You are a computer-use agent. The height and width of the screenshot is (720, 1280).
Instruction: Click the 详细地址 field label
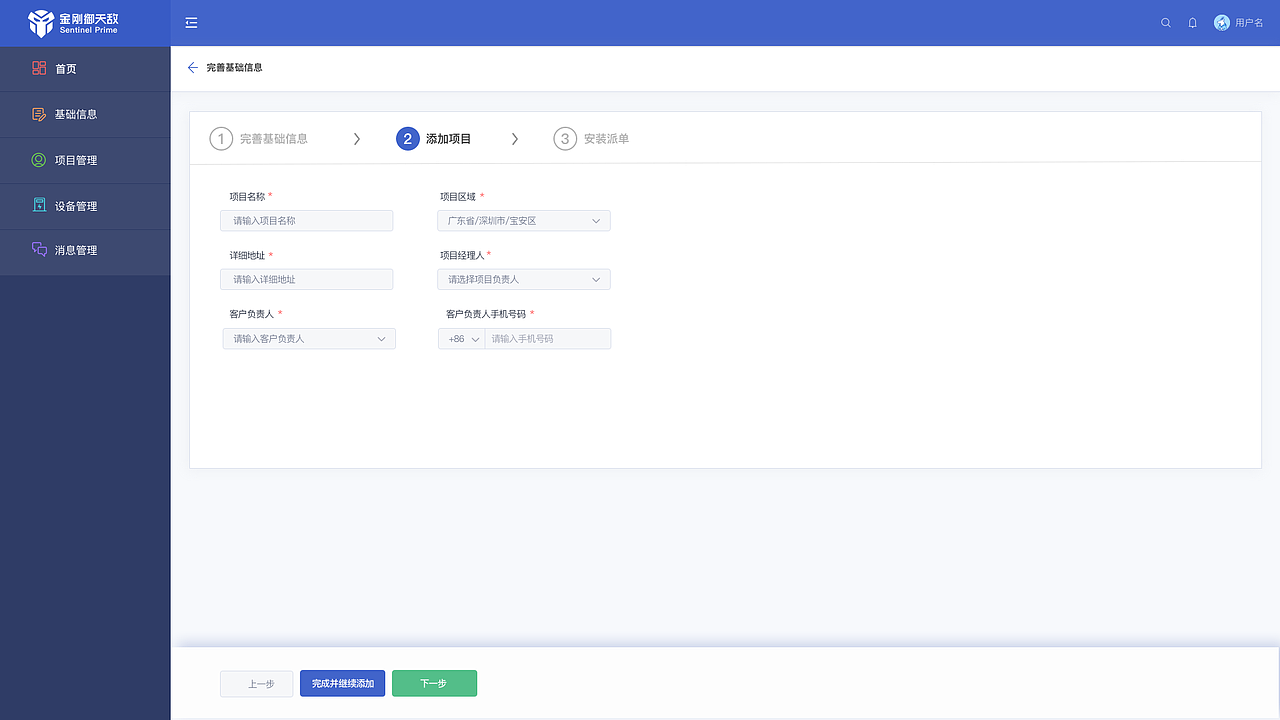[247, 256]
